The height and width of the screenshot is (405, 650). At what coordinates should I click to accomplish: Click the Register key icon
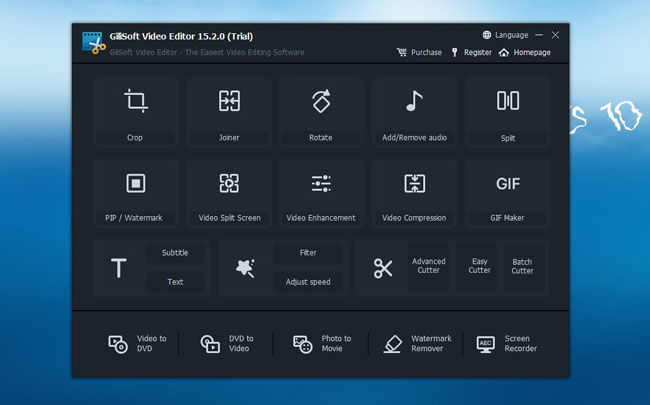click(x=454, y=52)
